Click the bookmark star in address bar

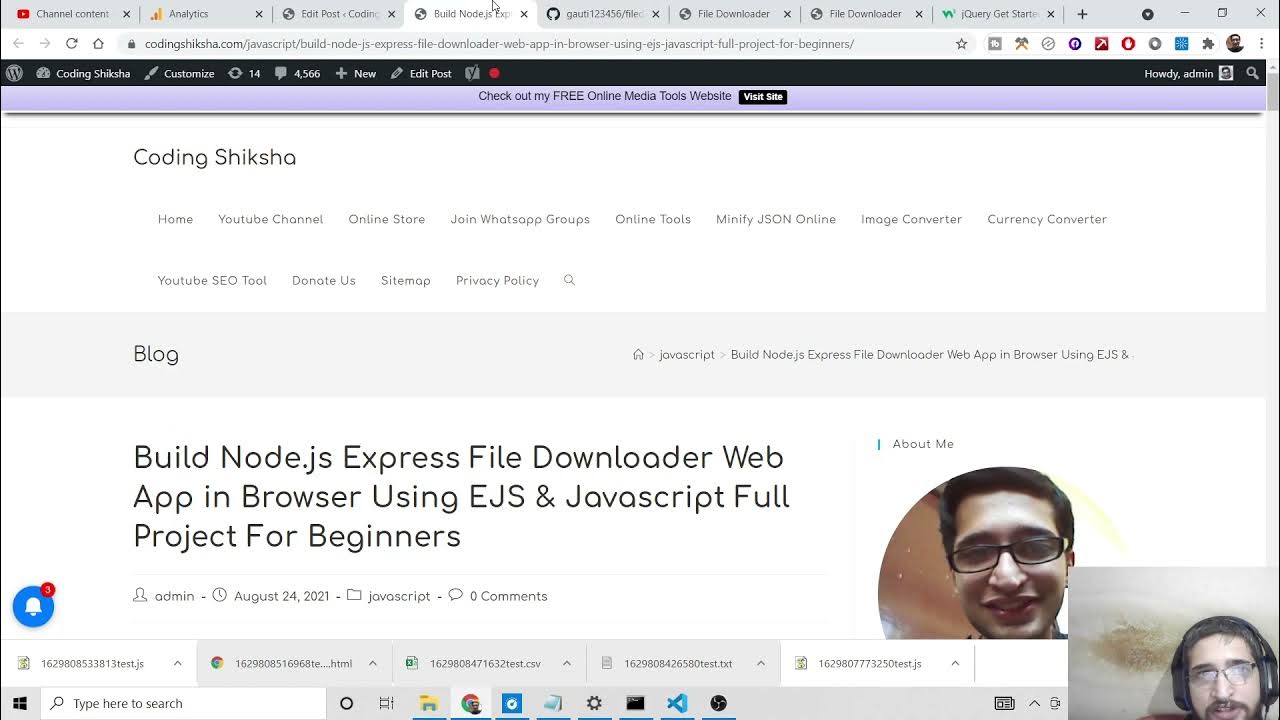pos(961,44)
